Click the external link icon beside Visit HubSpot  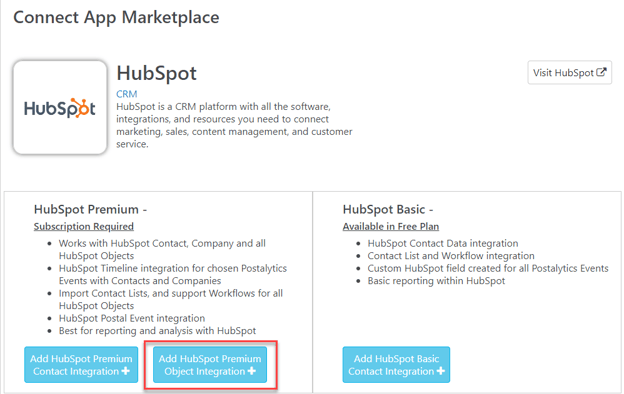601,72
